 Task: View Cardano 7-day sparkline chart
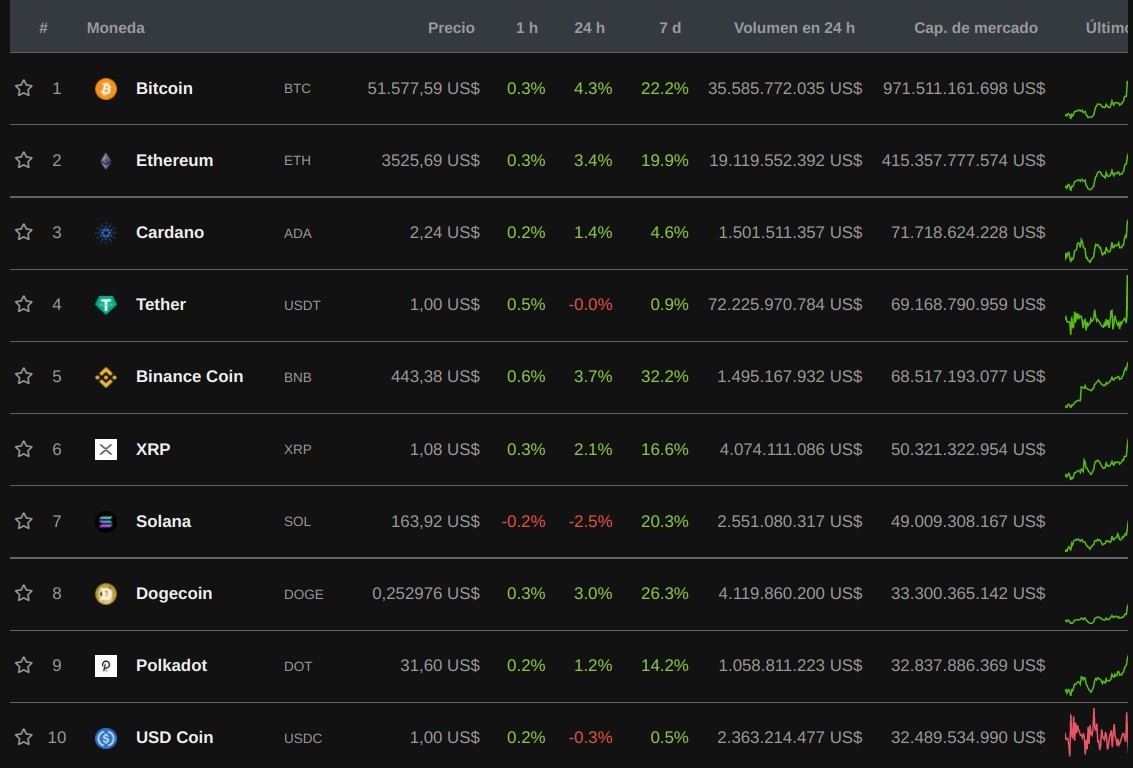pyautogui.click(x=1096, y=242)
